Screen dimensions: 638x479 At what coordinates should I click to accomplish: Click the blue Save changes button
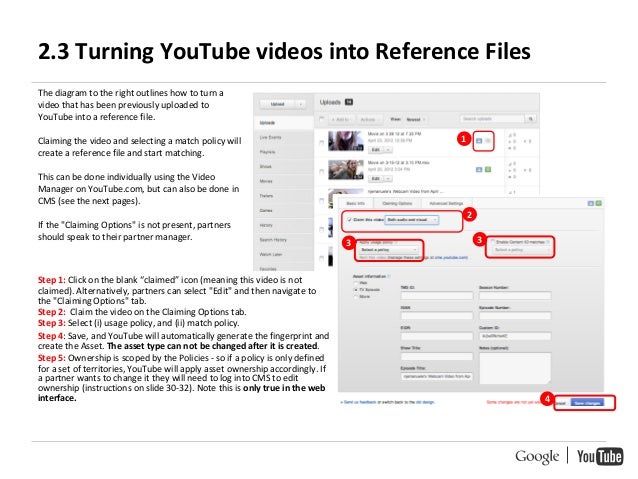point(587,403)
